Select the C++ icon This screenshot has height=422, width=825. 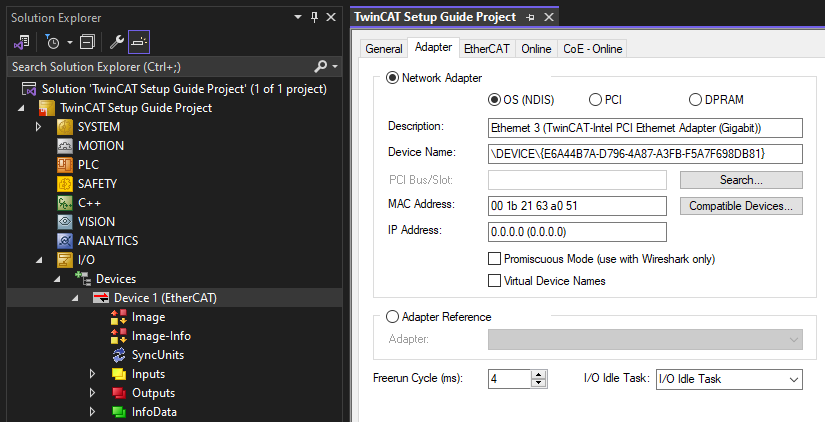(65, 203)
